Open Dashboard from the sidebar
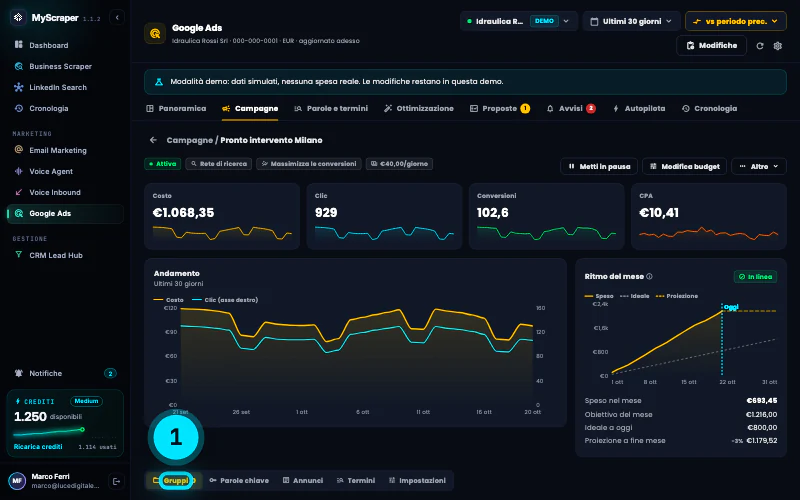This screenshot has height=500, width=800. tap(65, 45)
